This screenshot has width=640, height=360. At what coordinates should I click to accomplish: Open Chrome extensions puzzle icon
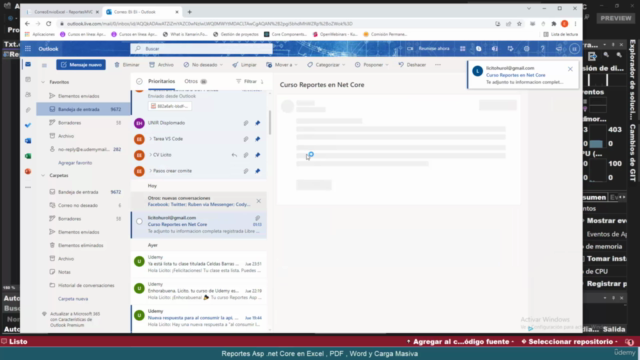pos(554,24)
